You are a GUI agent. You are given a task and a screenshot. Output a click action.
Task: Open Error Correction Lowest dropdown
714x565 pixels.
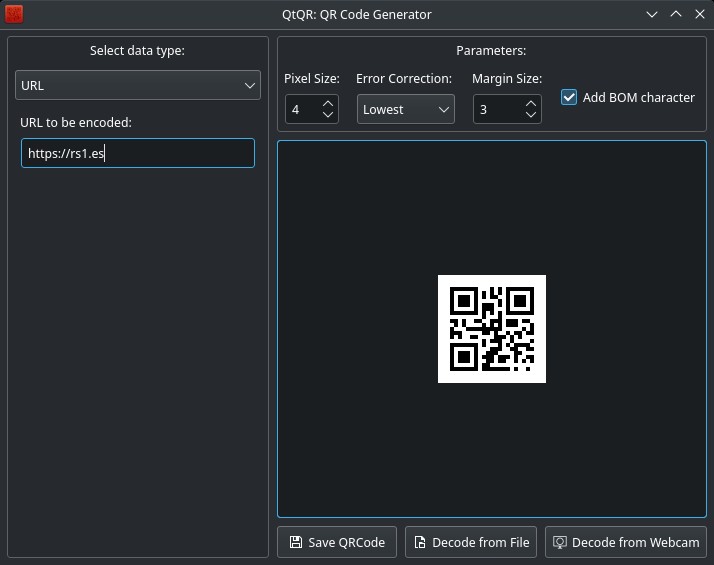click(405, 109)
